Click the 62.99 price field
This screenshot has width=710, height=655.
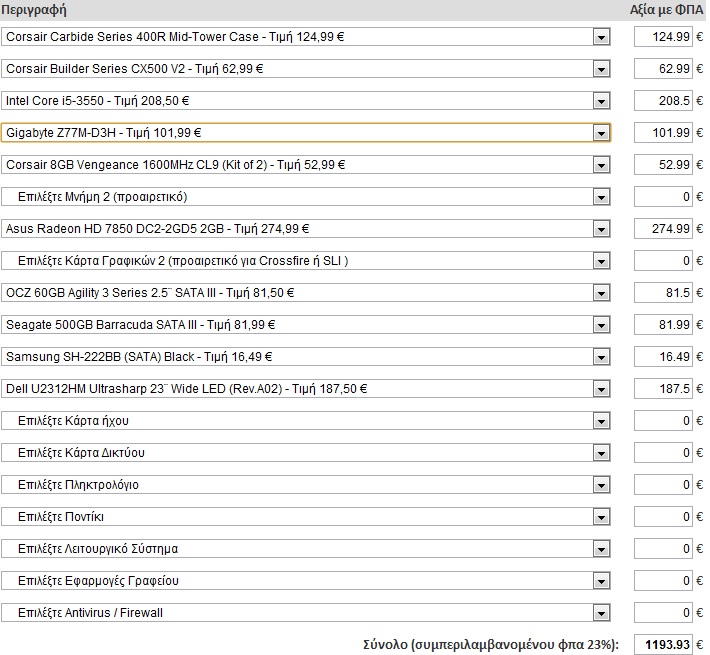click(x=663, y=69)
